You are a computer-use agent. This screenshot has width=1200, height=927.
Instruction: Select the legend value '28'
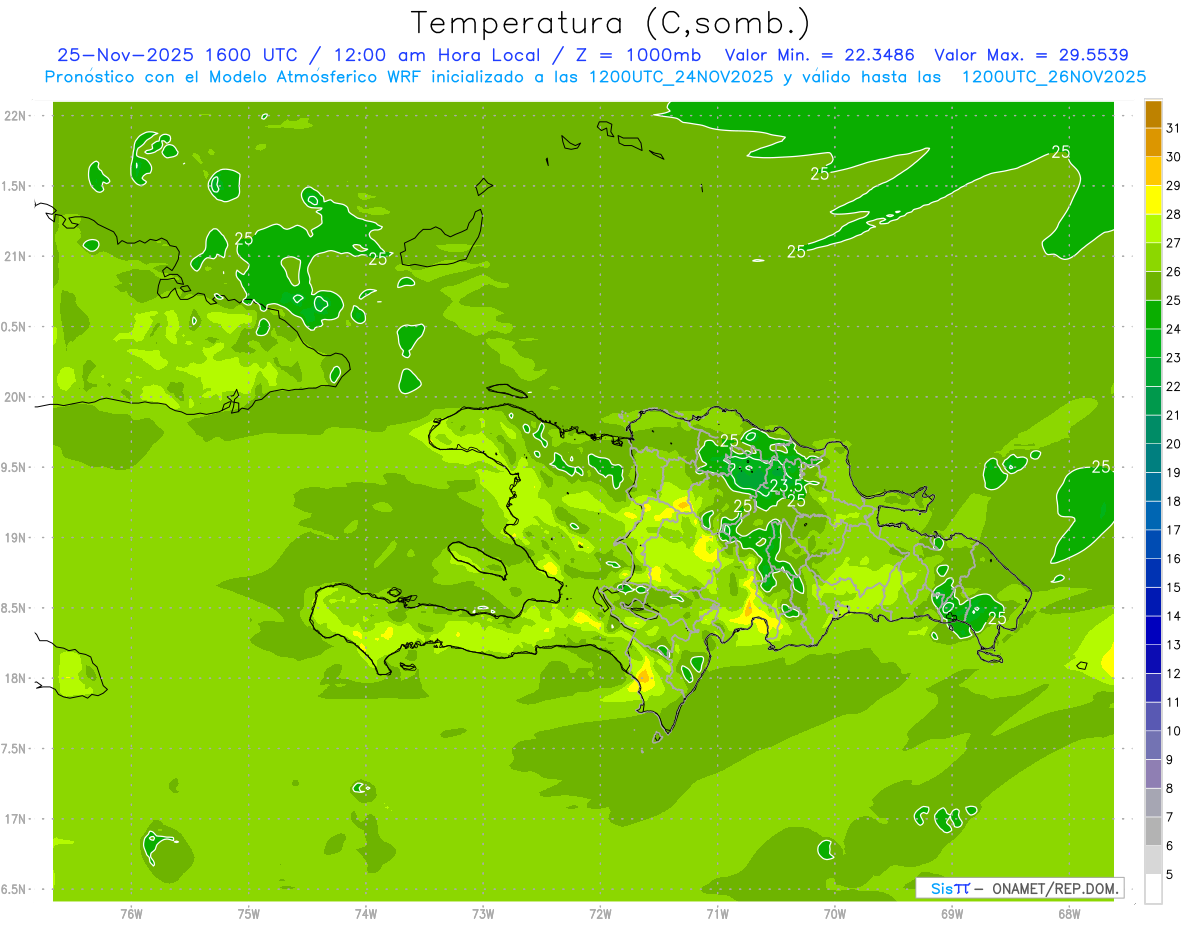coord(1174,214)
